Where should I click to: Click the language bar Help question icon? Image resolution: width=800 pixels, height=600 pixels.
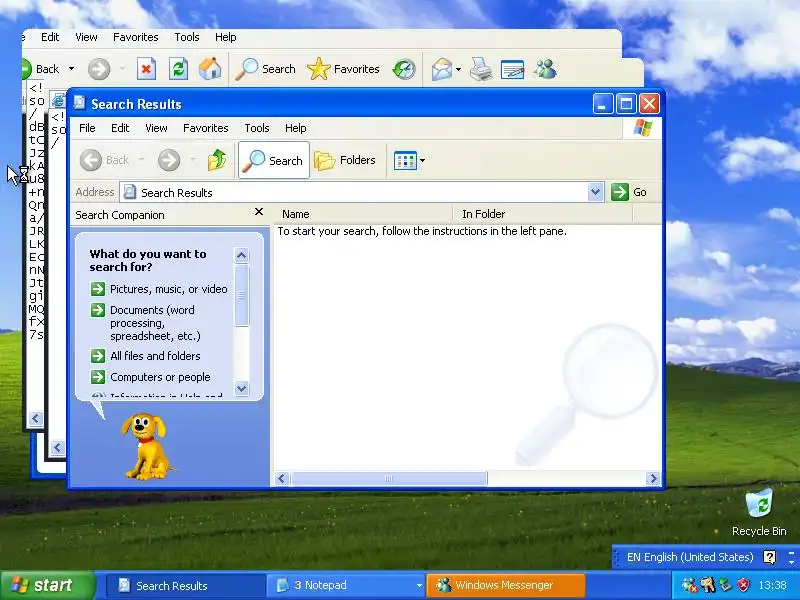pos(769,557)
